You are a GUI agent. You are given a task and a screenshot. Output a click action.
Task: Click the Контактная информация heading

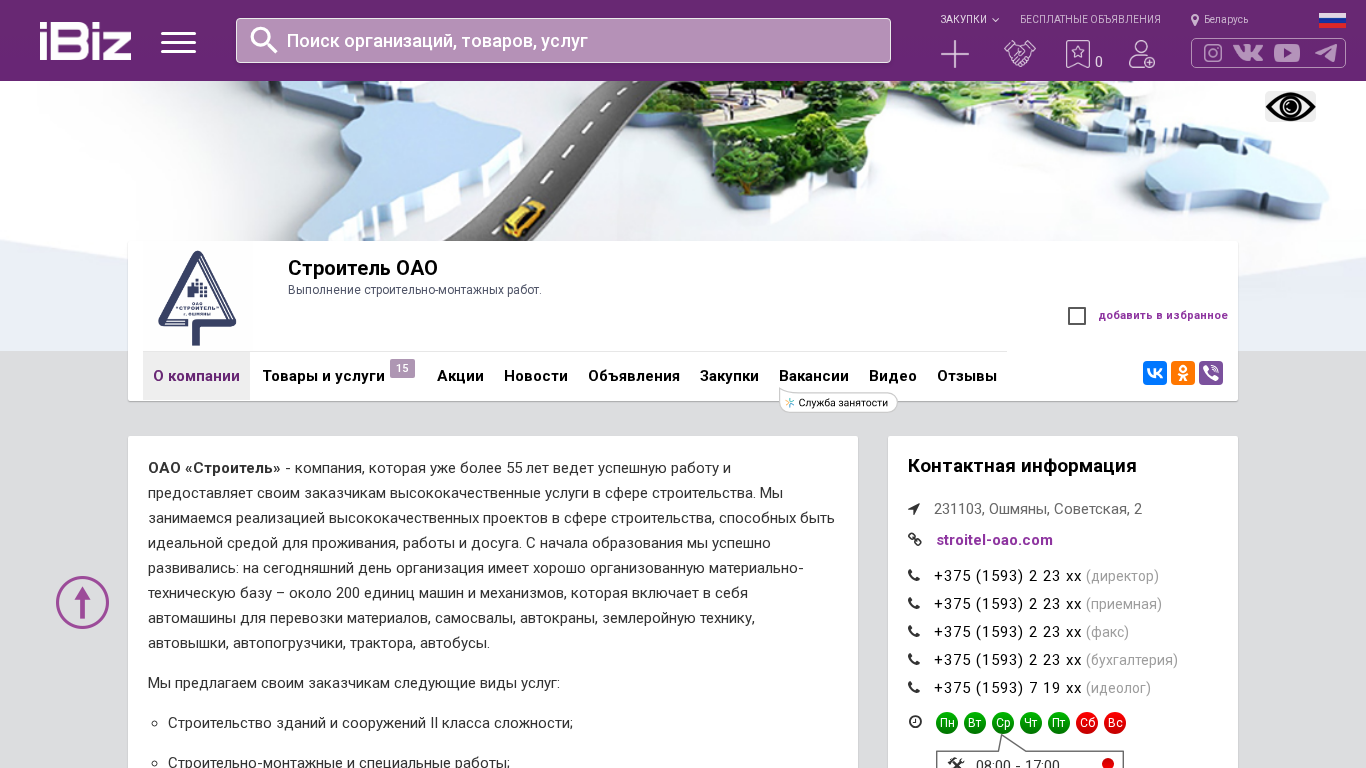click(1022, 466)
